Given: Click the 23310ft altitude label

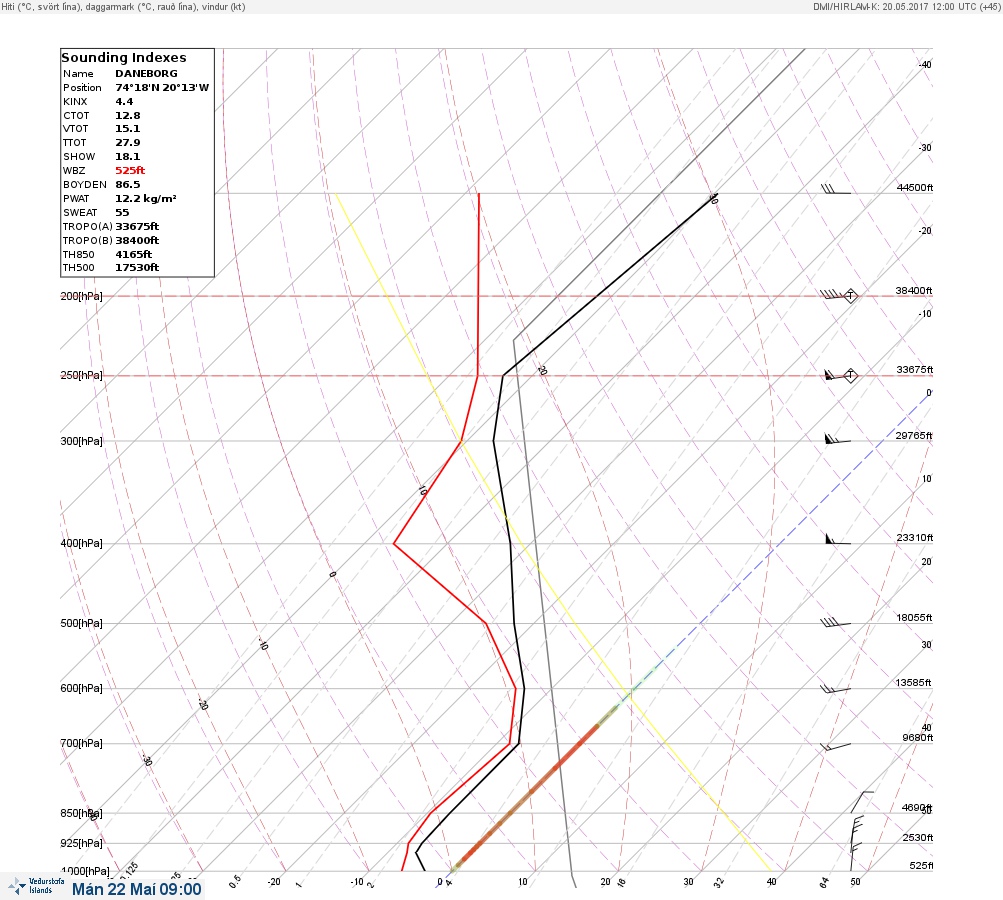Looking at the screenshot, I should click(915, 537).
